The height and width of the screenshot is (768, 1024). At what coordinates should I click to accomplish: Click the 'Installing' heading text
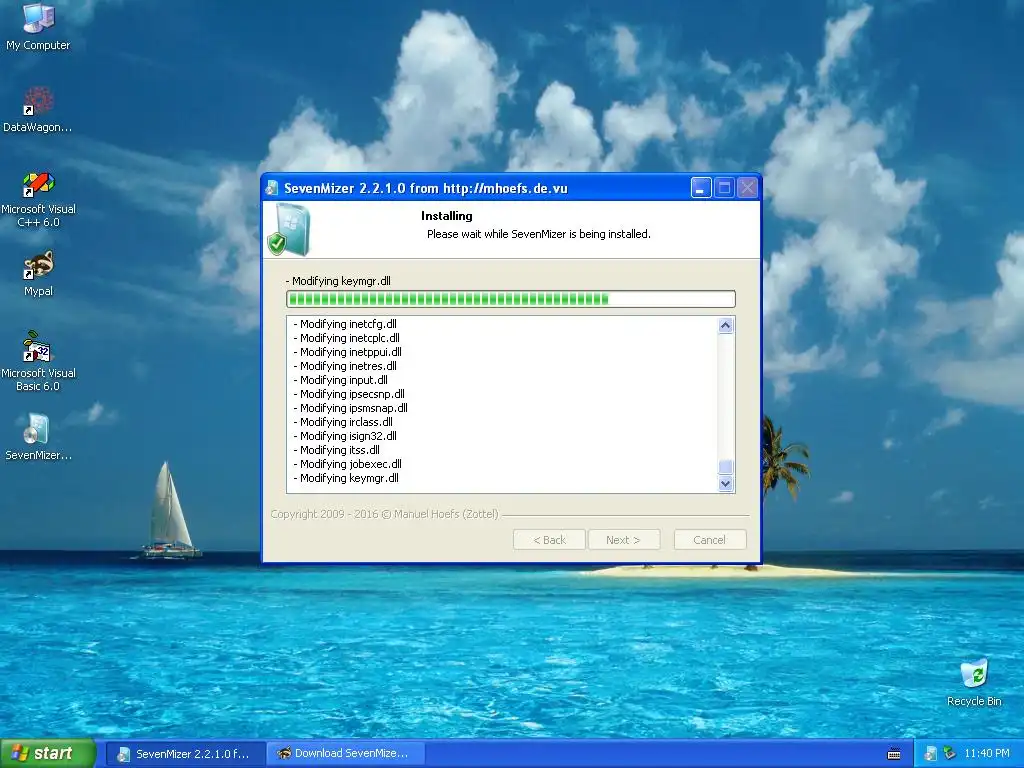pos(447,216)
